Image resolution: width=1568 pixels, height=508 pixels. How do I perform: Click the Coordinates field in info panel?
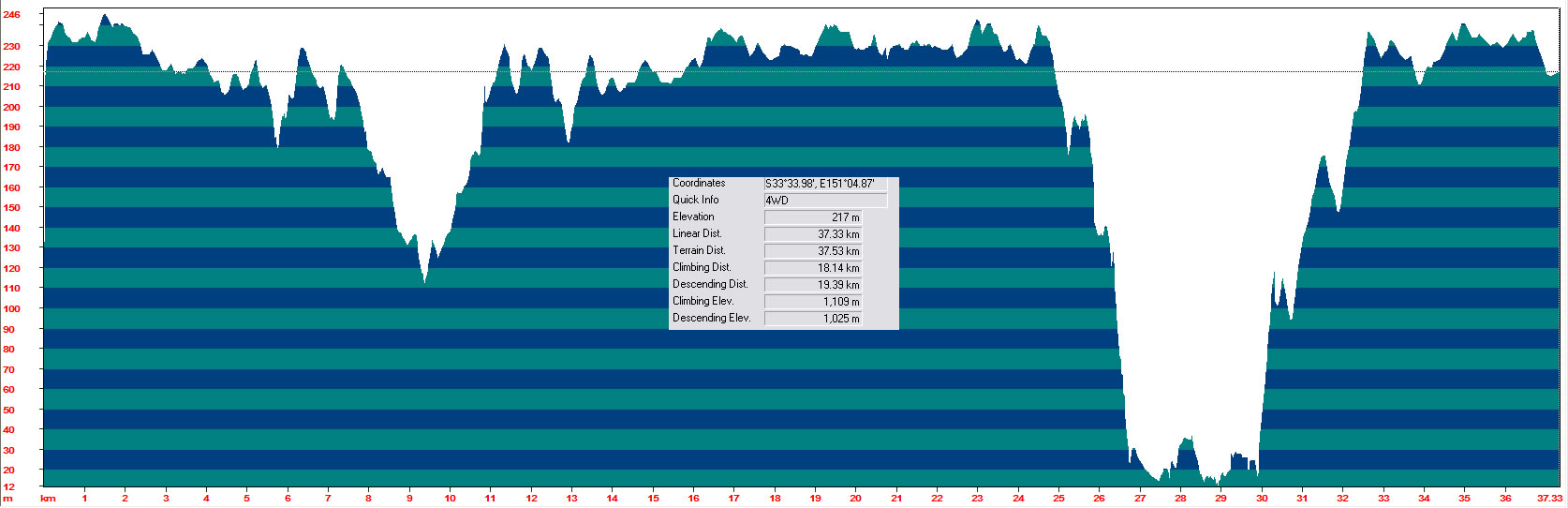824,184
